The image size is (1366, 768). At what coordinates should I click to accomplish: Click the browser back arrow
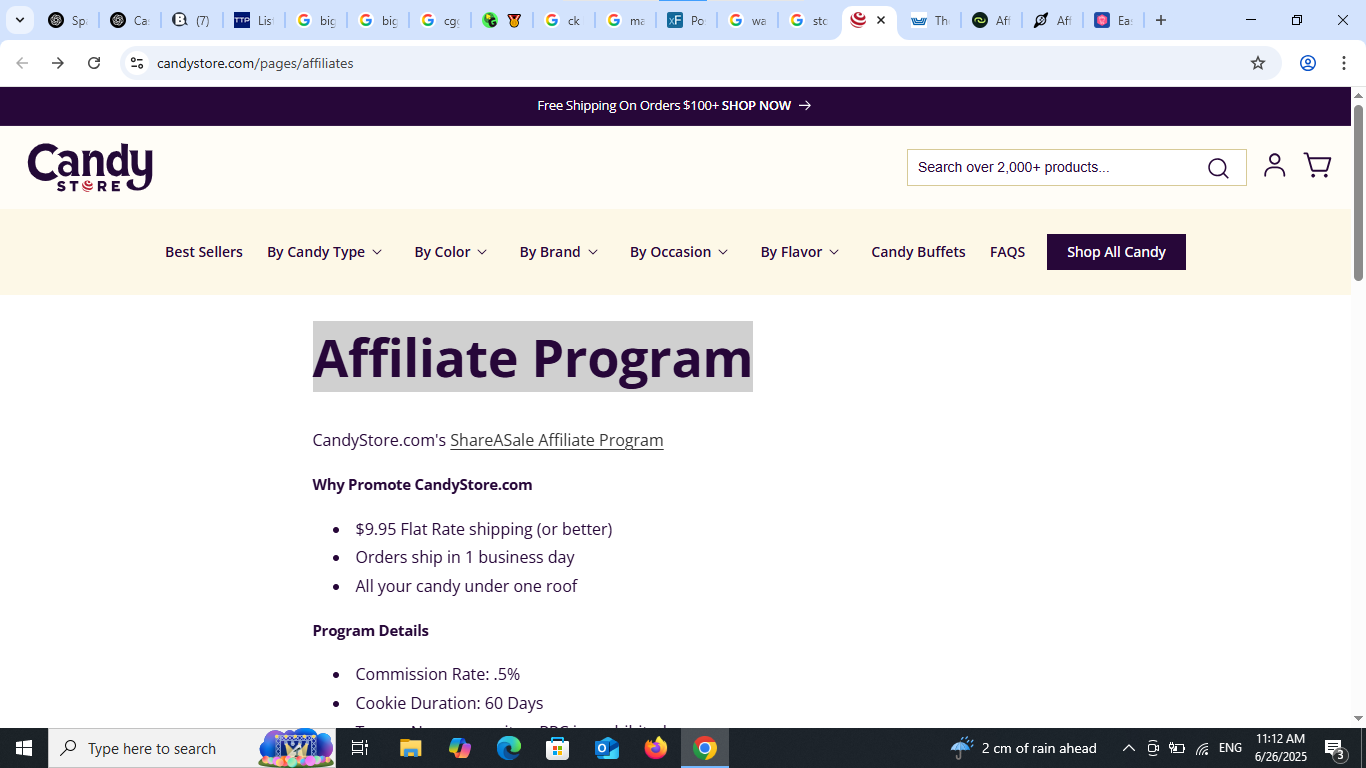coord(22,63)
